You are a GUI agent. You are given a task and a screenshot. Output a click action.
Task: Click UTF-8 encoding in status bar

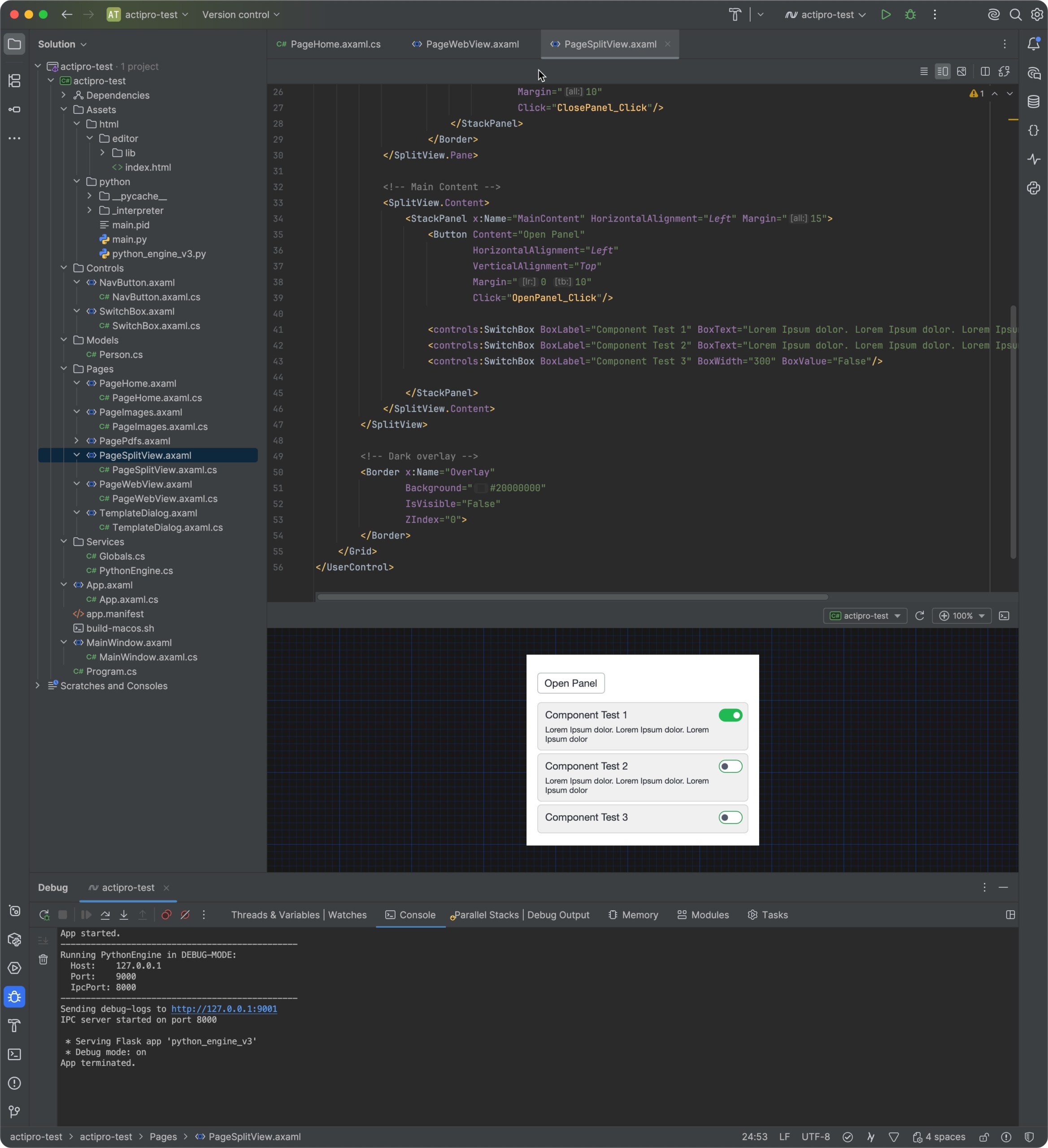815,1137
